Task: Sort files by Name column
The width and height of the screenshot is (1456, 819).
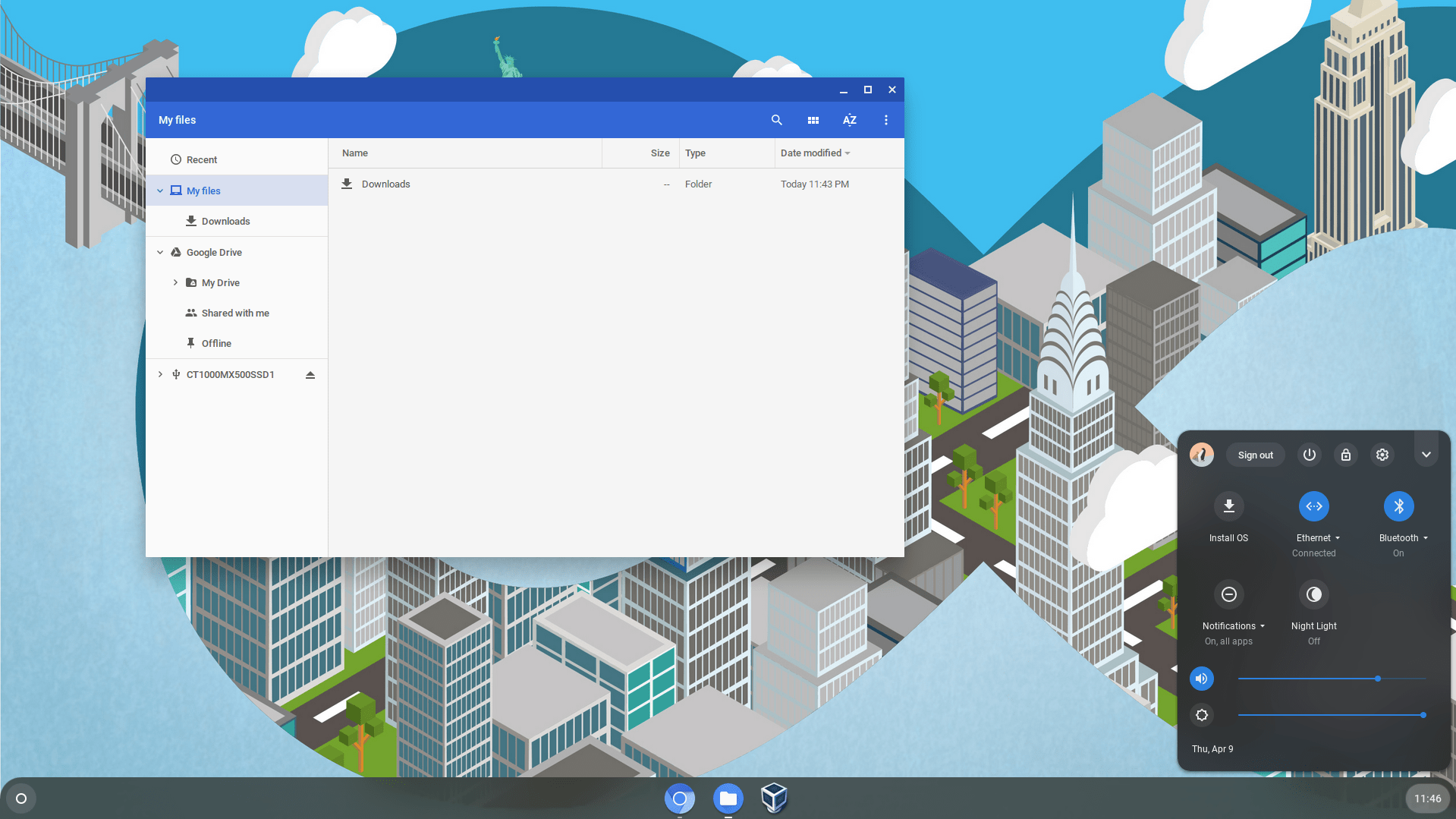Action: (466, 153)
